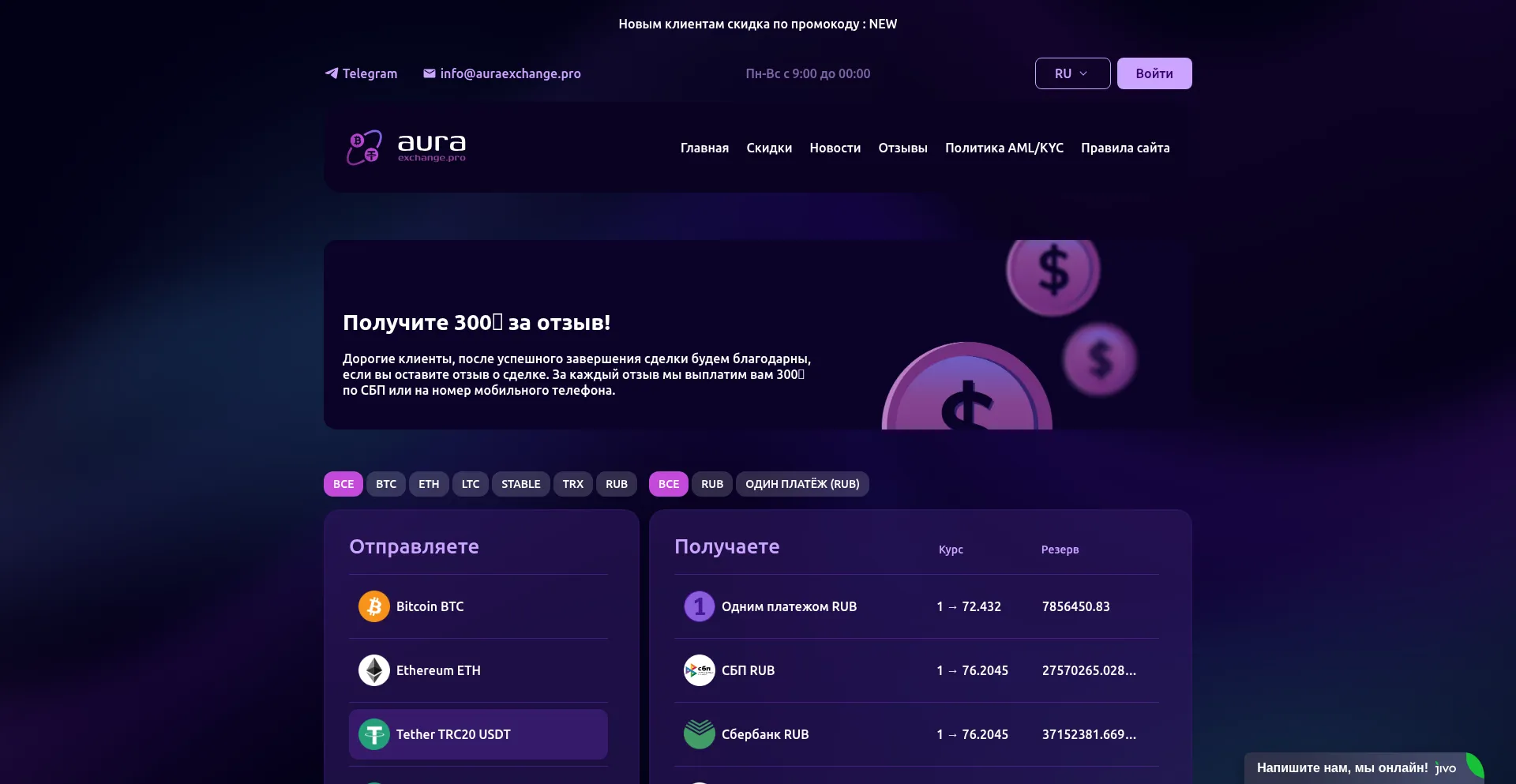The image size is (1516, 784).
Task: Go to the Главная menu item
Action: [704, 148]
